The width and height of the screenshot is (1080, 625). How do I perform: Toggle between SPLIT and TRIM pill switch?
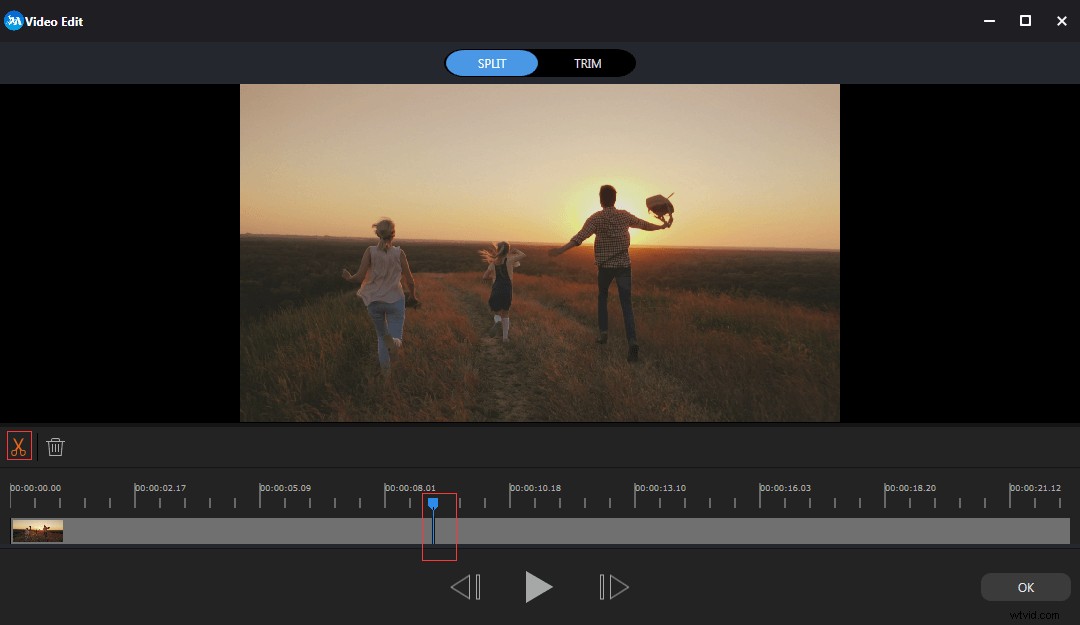point(540,63)
